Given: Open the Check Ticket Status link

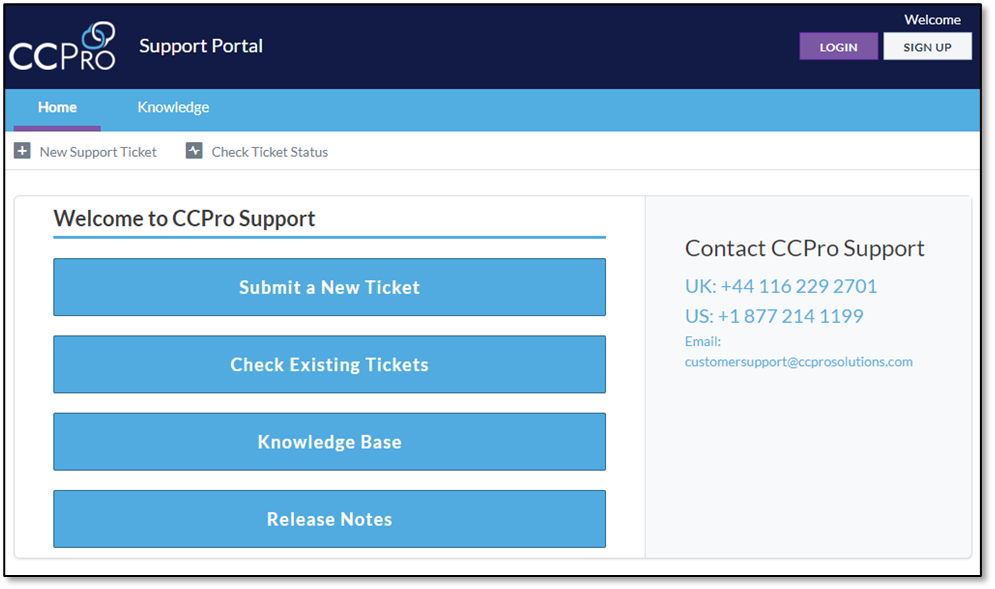Looking at the screenshot, I should tap(270, 151).
